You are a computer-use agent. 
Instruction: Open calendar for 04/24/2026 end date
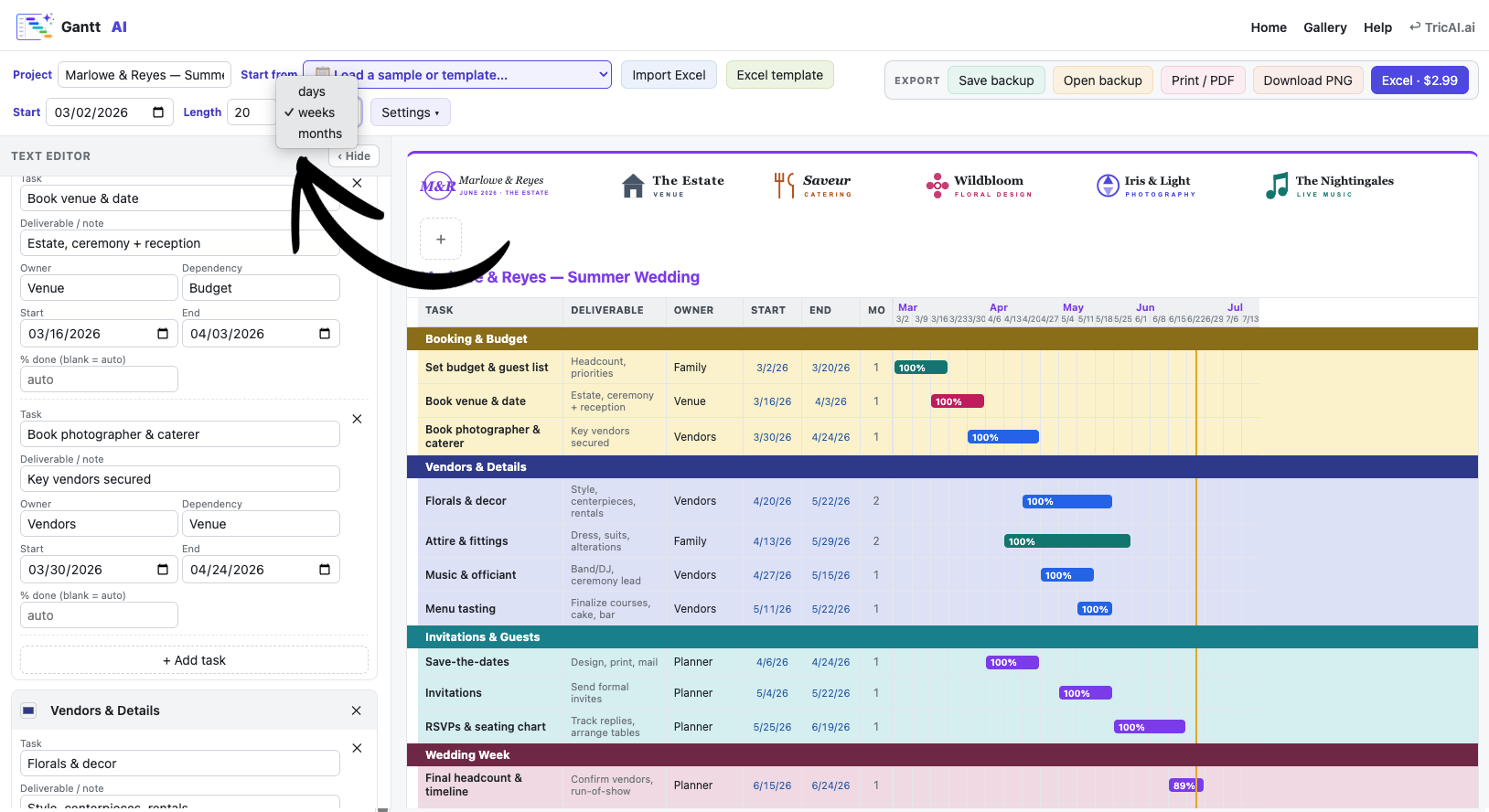(x=325, y=570)
